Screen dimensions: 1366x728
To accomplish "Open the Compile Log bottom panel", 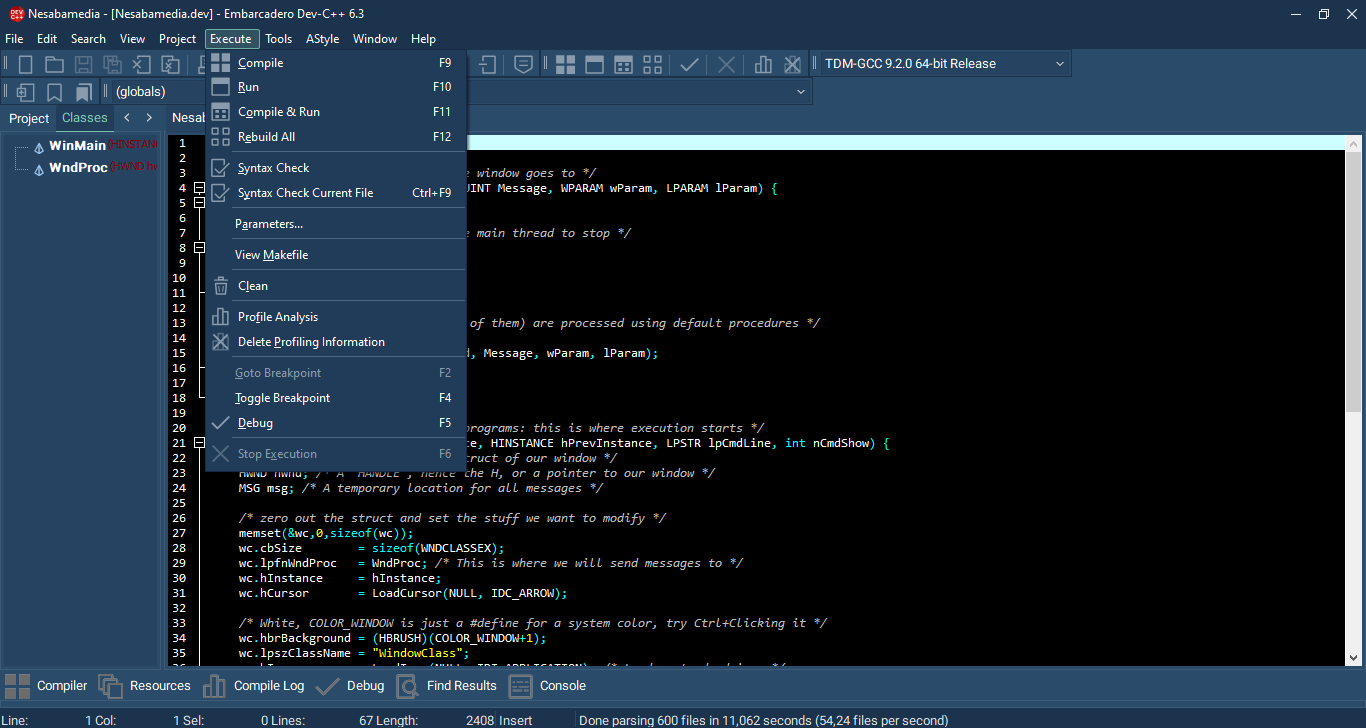I will coord(268,686).
